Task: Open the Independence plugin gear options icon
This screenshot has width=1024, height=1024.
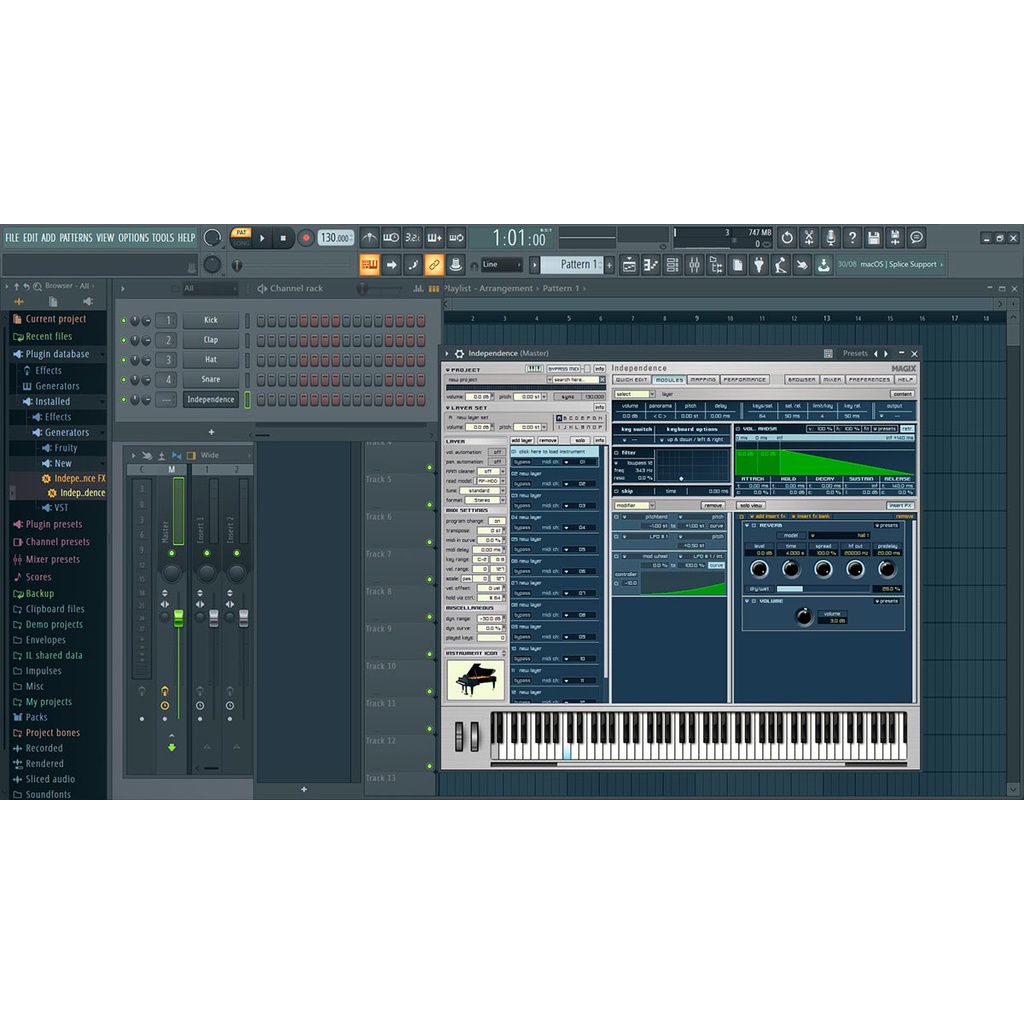Action: (459, 353)
